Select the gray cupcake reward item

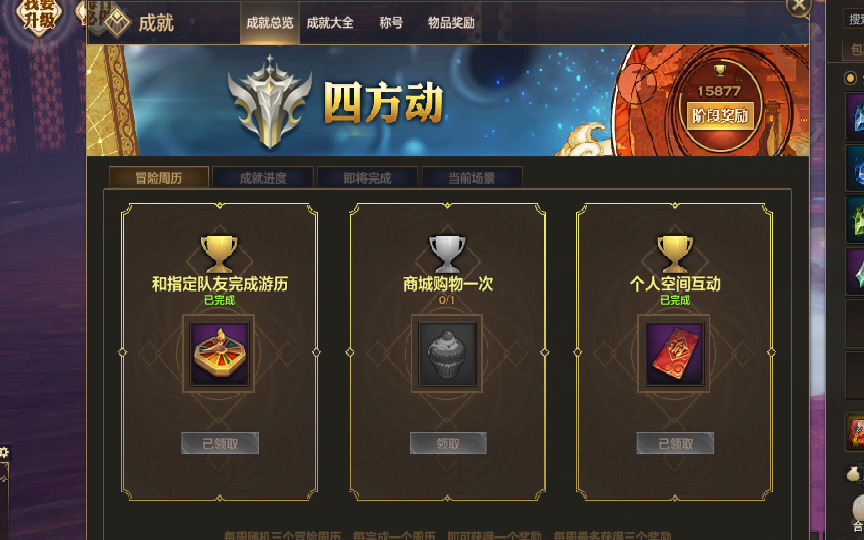click(447, 354)
